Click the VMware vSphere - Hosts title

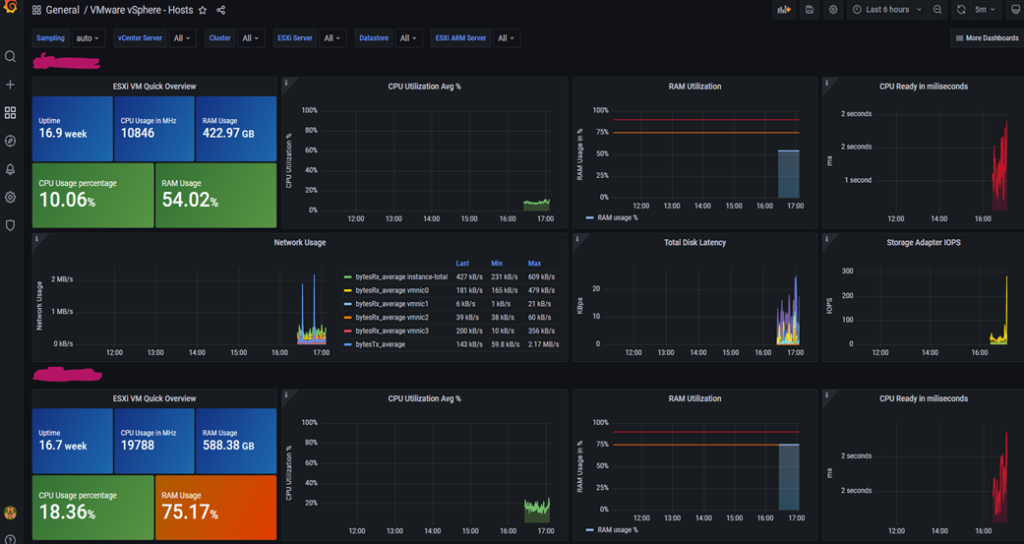[141, 10]
